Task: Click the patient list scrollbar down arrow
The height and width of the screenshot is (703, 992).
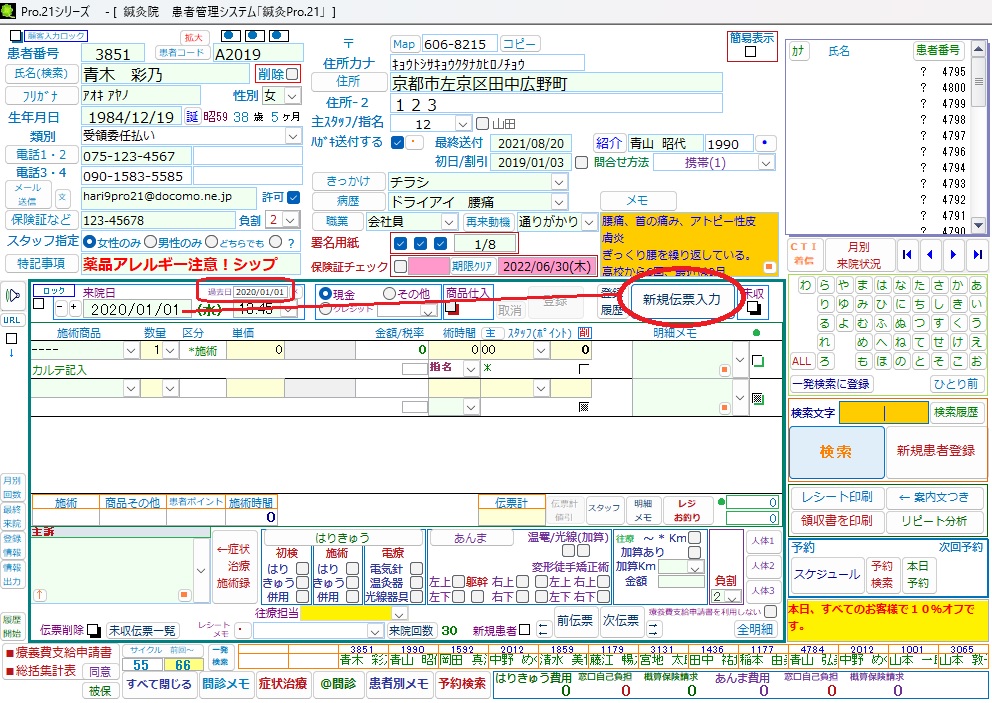Action: (x=979, y=225)
